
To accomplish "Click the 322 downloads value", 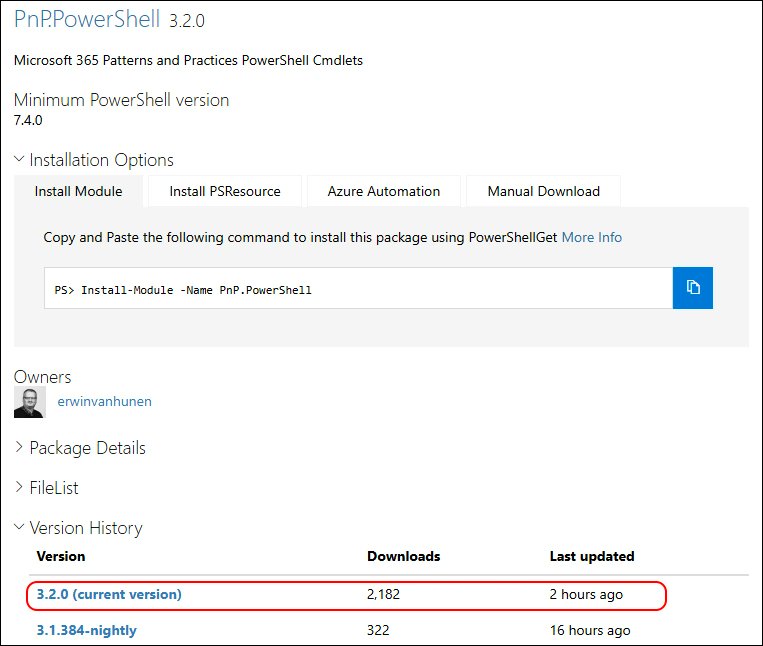I will point(378,630).
